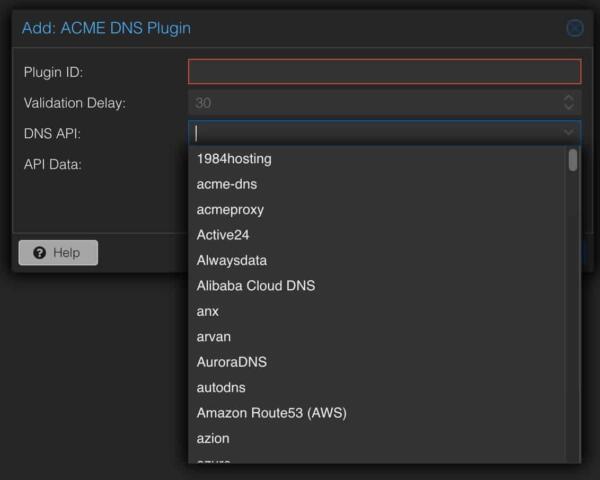
Task: Select AuroraDNS provider
Action: 232,362
